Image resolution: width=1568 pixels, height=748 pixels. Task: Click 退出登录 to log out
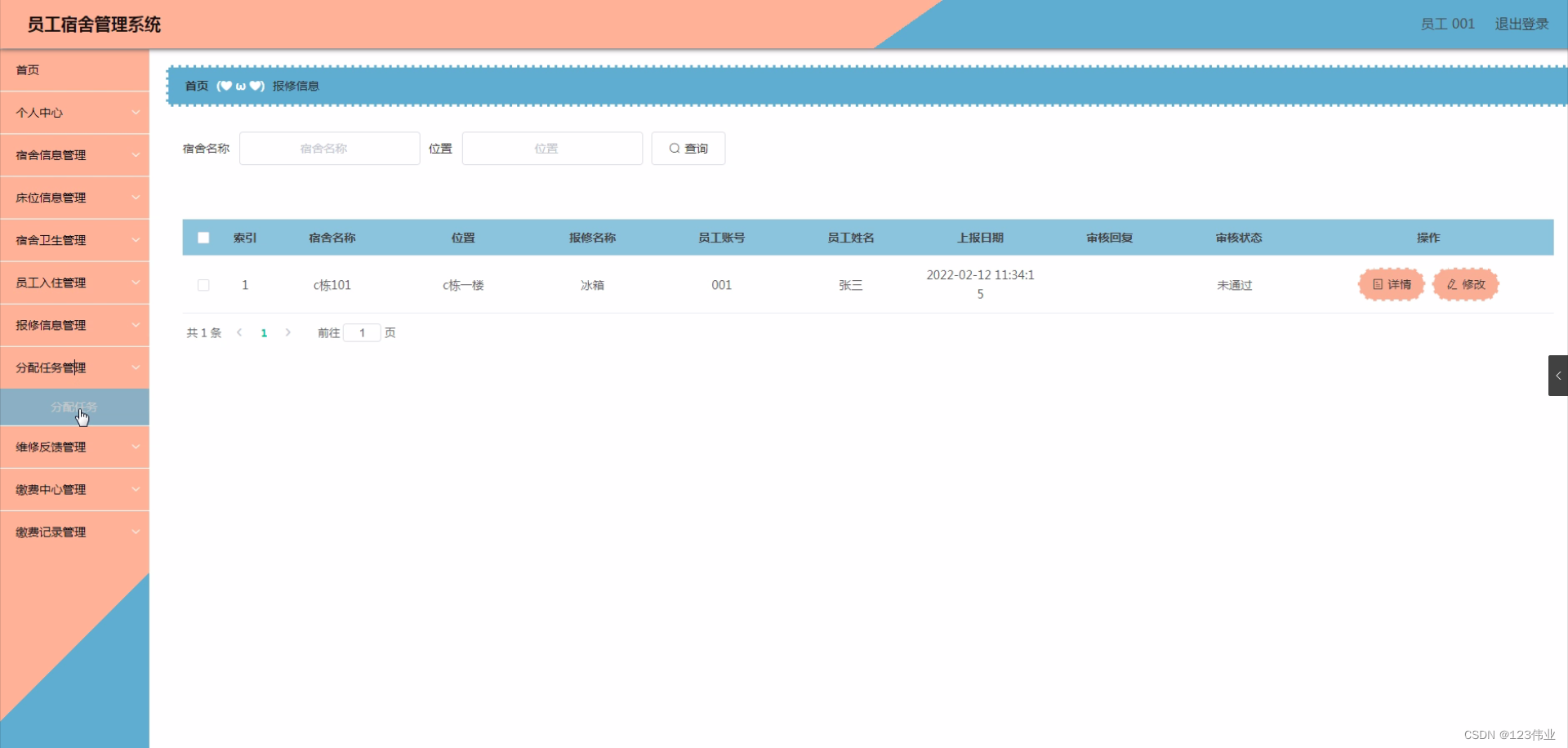1521,24
